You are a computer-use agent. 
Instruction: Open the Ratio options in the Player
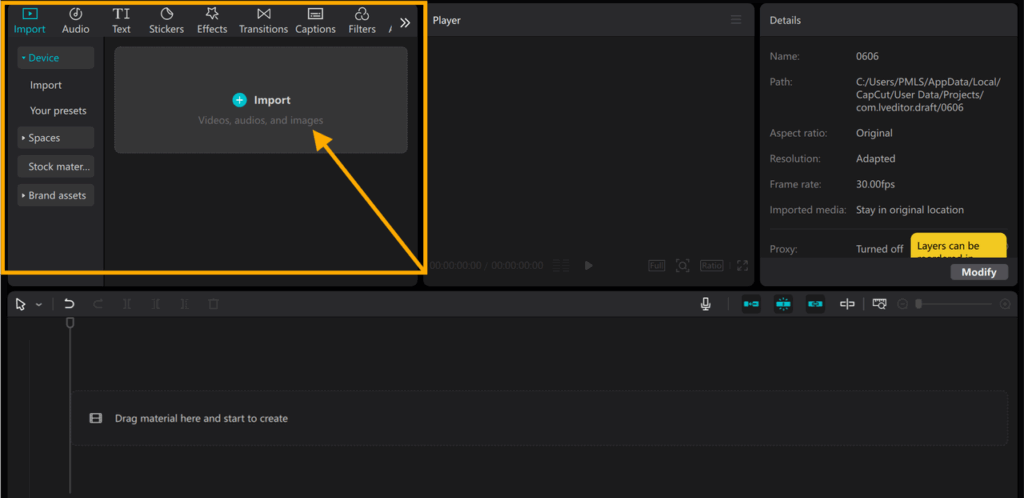tap(711, 266)
